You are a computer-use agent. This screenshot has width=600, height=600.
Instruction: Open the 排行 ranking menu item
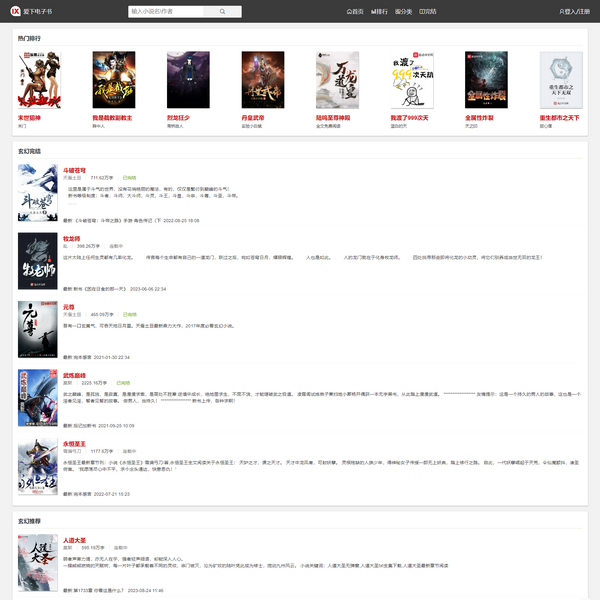pos(379,12)
